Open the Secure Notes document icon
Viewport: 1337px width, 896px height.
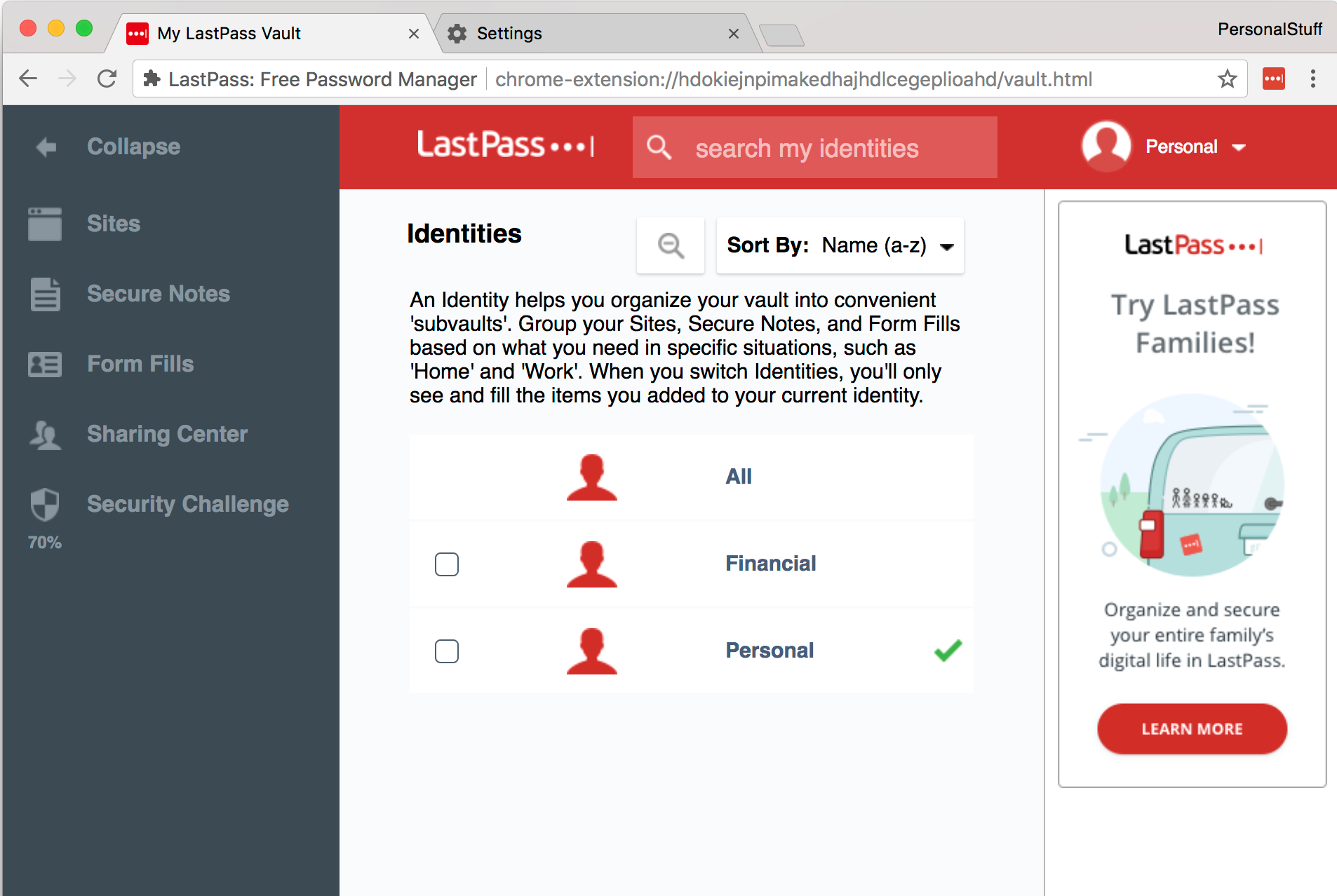(45, 294)
